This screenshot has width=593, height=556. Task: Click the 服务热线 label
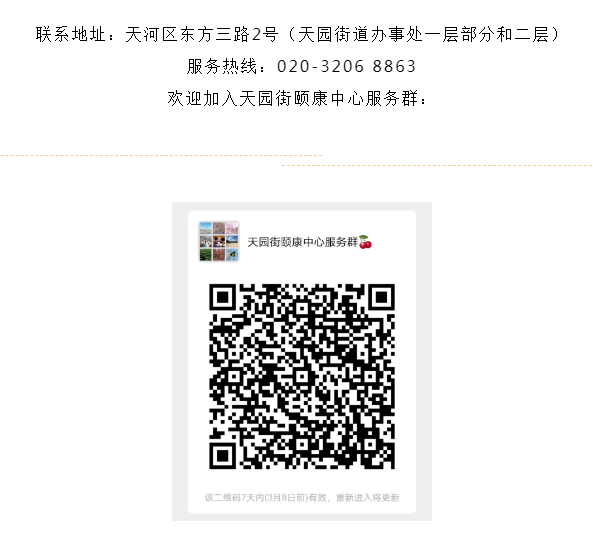(222, 66)
